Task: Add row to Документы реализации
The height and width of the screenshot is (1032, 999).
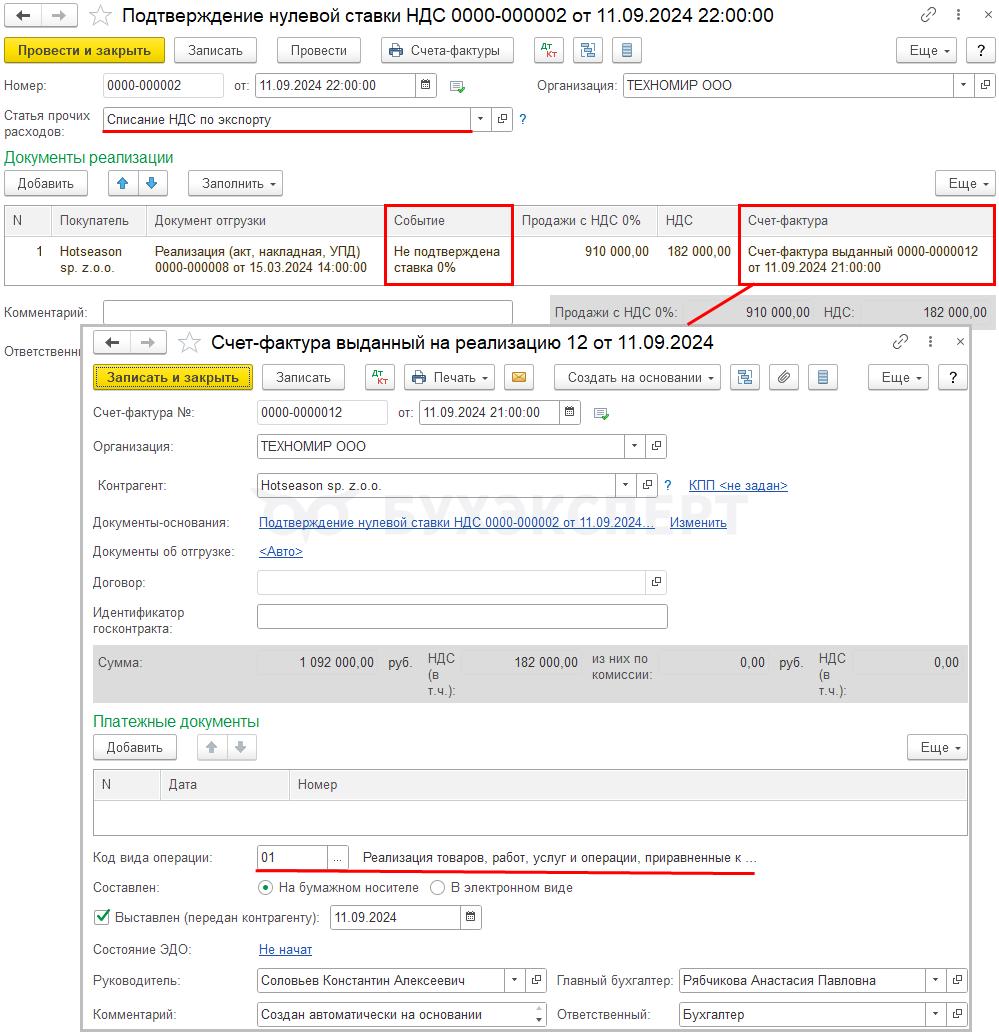Action: click(45, 183)
